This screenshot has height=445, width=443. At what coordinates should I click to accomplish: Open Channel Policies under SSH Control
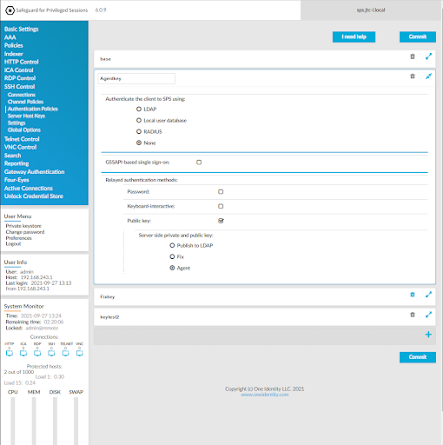pyautogui.click(x=26, y=102)
